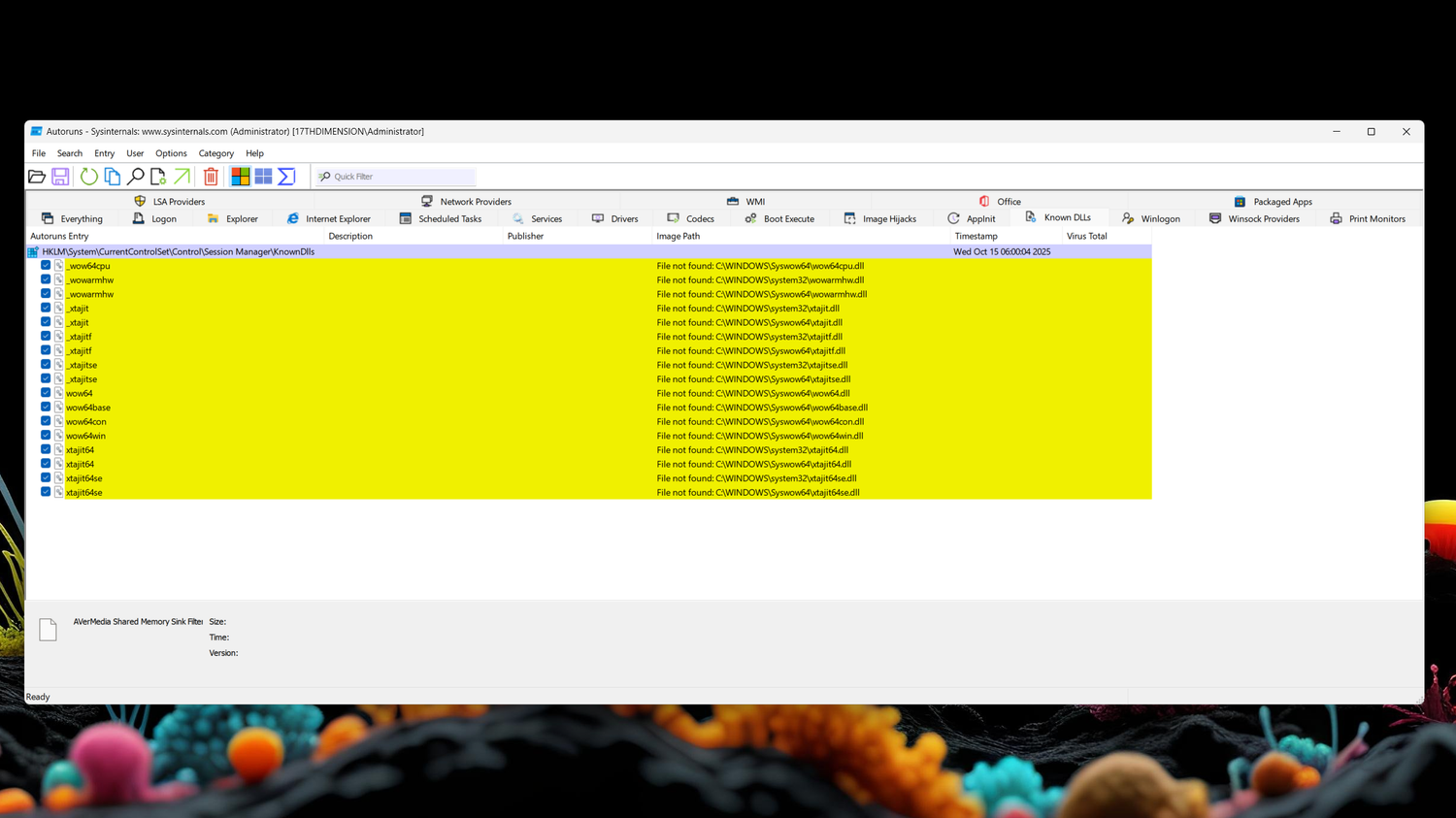Open the Search menu
The width and height of the screenshot is (1456, 818).
[x=70, y=153]
